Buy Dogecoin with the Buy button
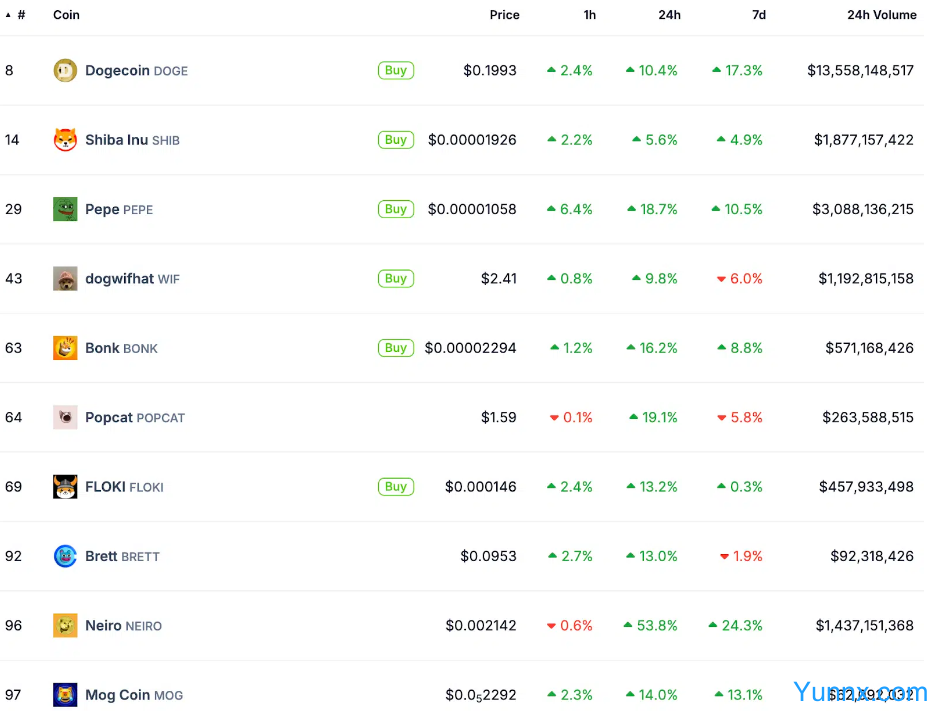Viewport: 937px width, 711px height. pyautogui.click(x=396, y=71)
